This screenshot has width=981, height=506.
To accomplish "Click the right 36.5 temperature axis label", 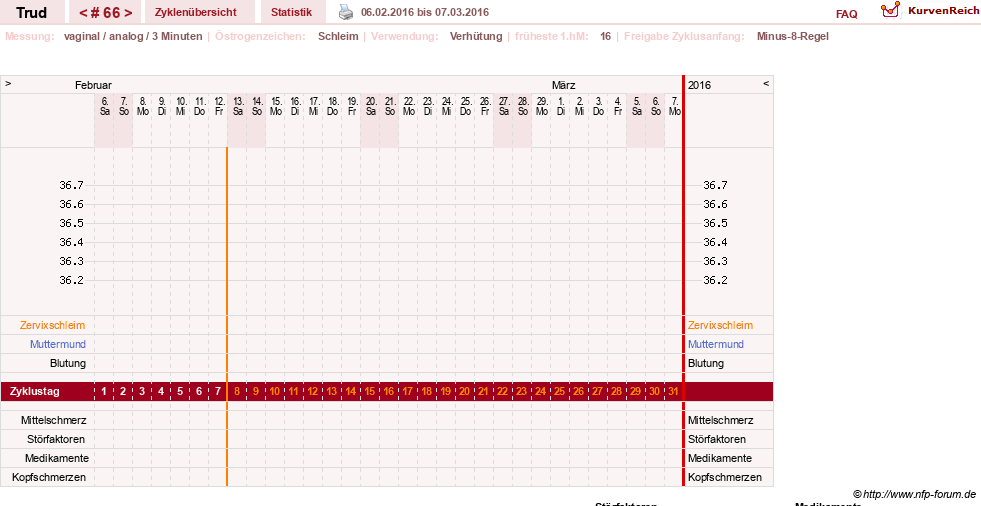I will click(715, 223).
